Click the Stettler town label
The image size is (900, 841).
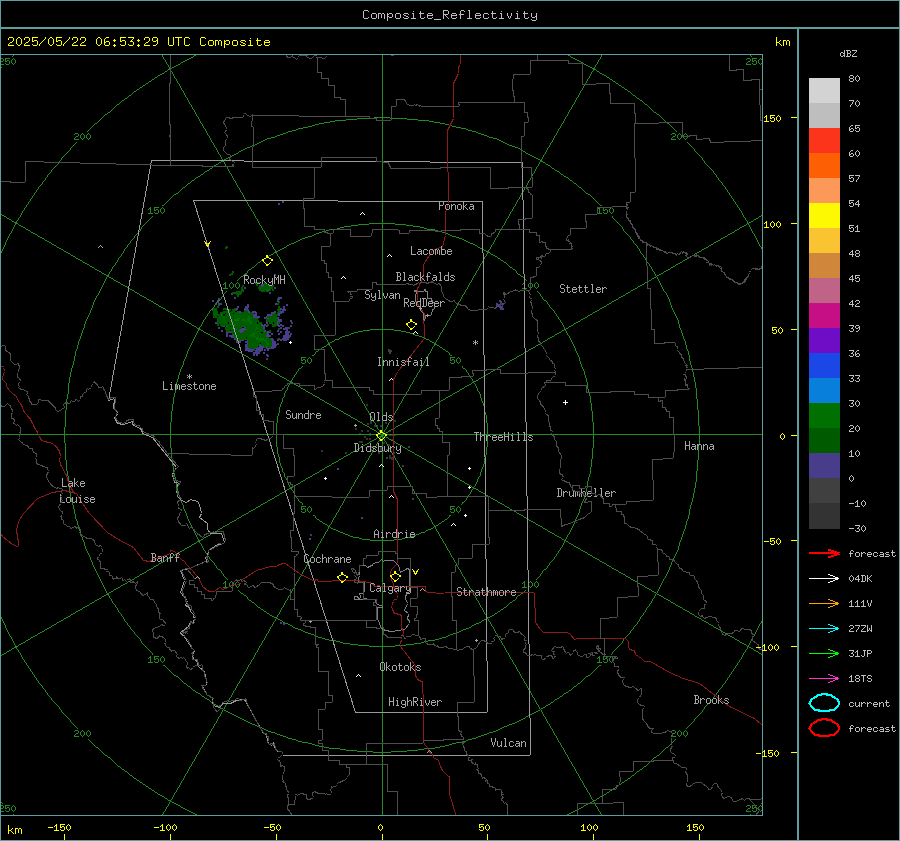(583, 289)
